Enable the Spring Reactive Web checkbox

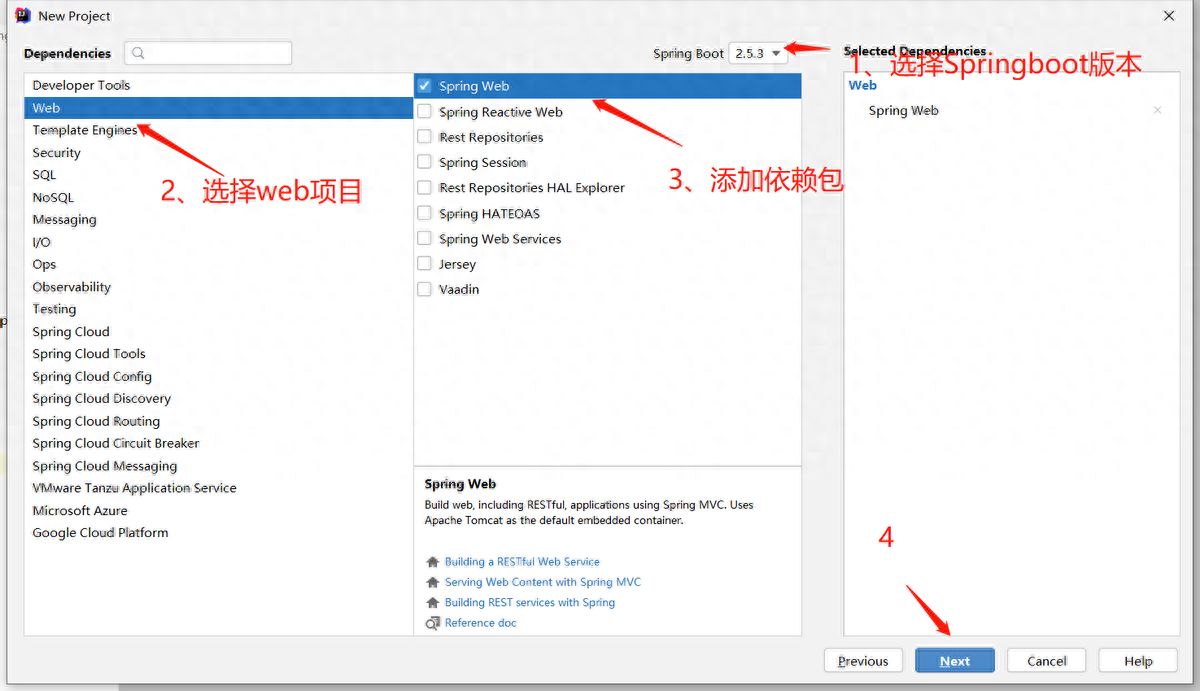425,111
